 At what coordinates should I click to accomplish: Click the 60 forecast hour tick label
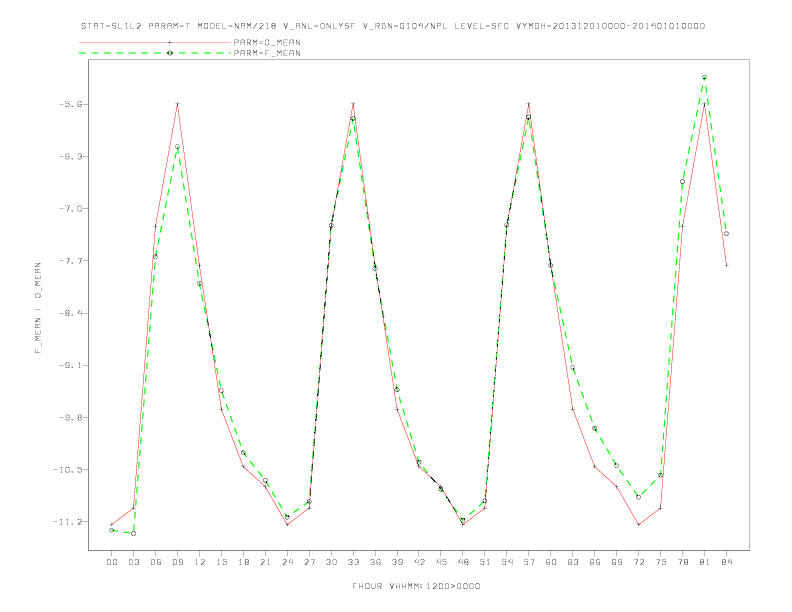click(551, 562)
